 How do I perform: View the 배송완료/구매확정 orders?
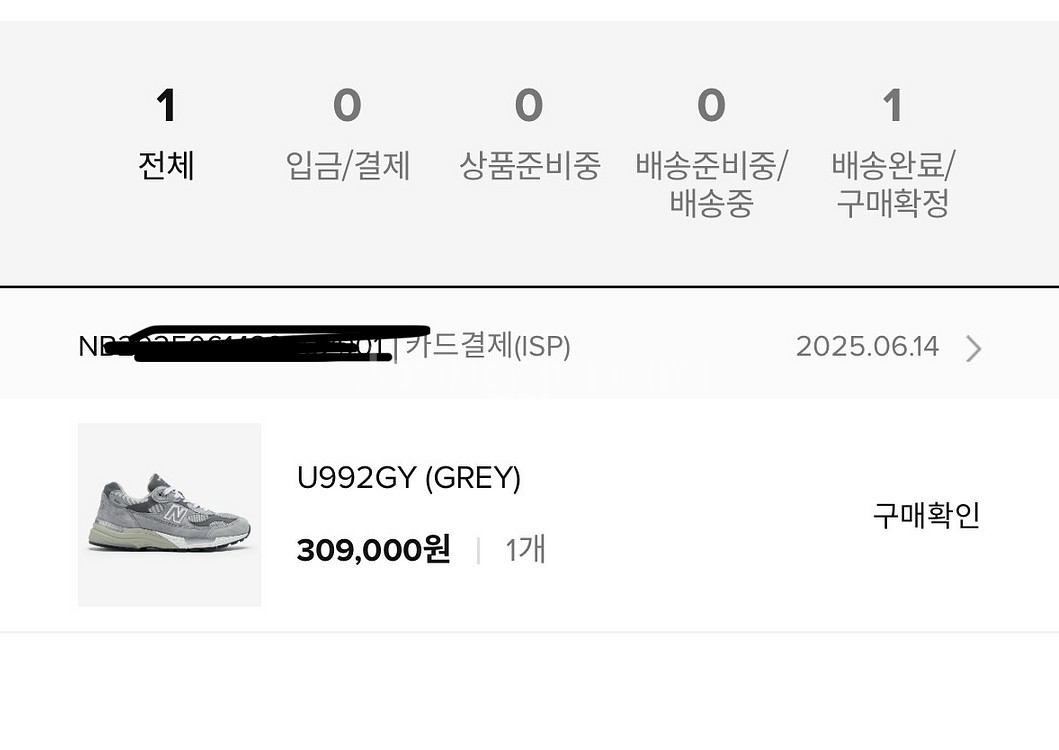coord(893,185)
